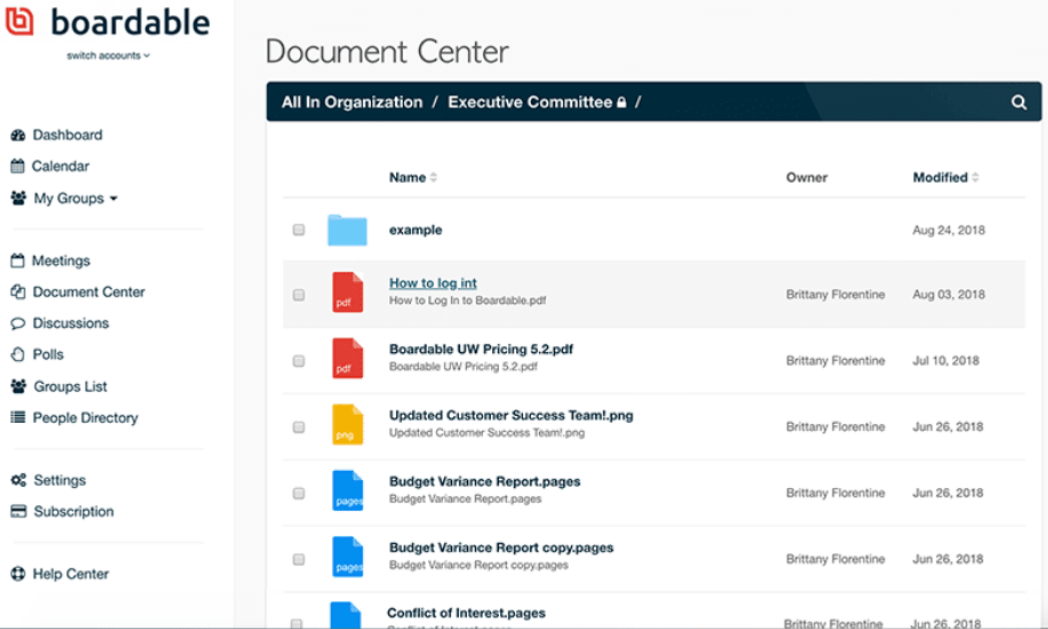The height and width of the screenshot is (629, 1048).
Task: Open the Dashboard from the sidebar
Action: pyautogui.click(x=64, y=134)
